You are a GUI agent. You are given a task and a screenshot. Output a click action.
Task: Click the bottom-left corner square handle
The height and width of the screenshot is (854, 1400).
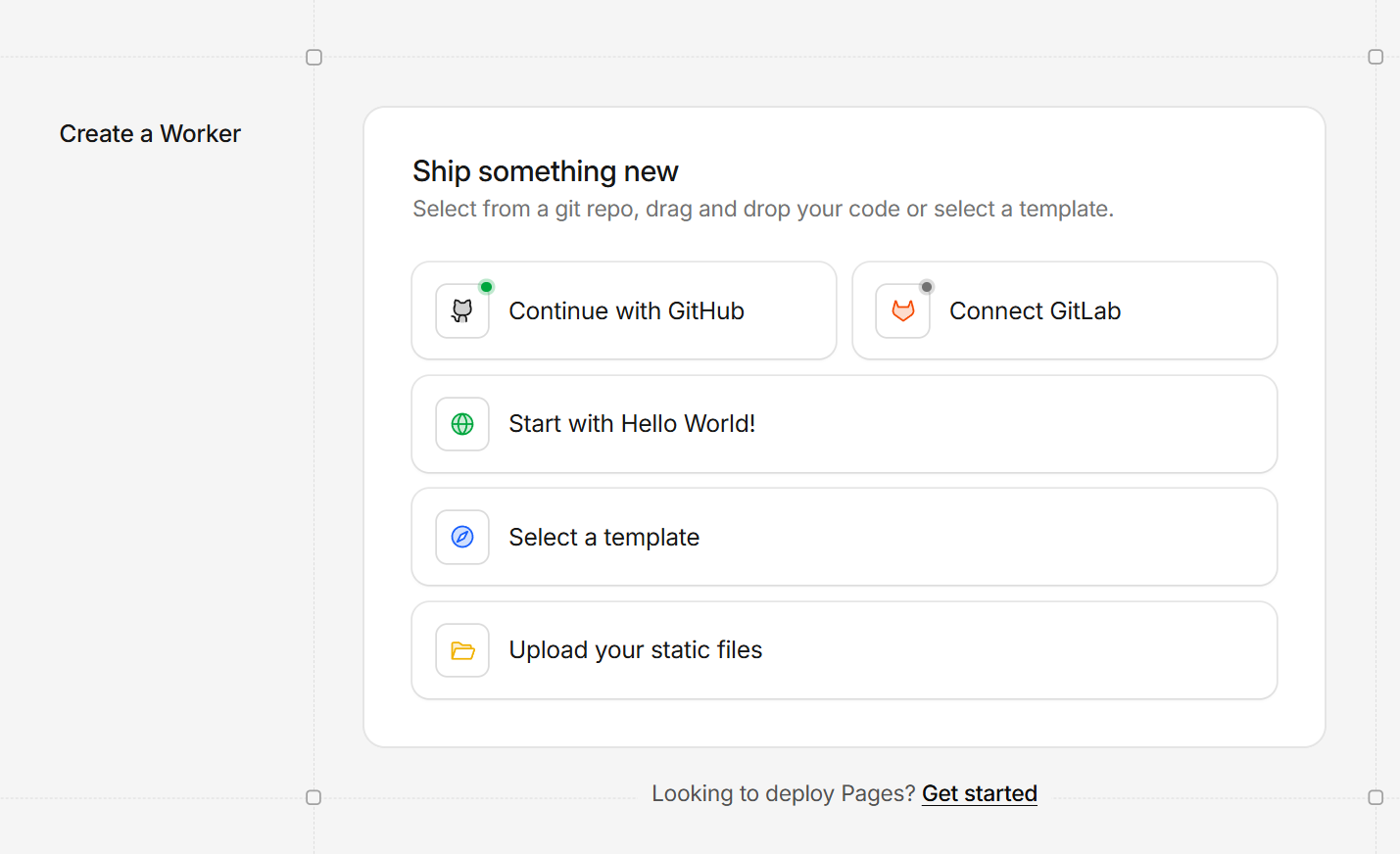314,797
